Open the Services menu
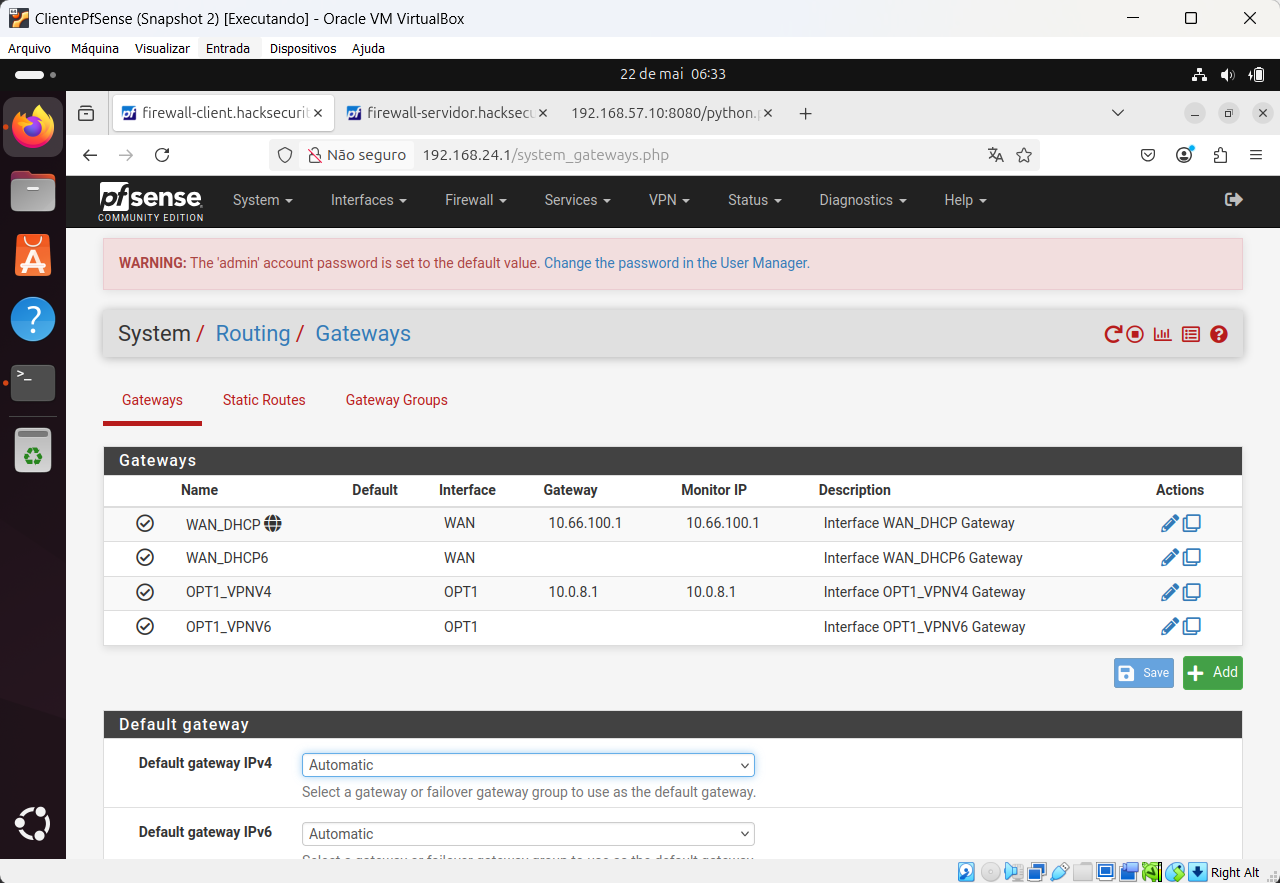Image resolution: width=1280 pixels, height=883 pixels. click(577, 200)
